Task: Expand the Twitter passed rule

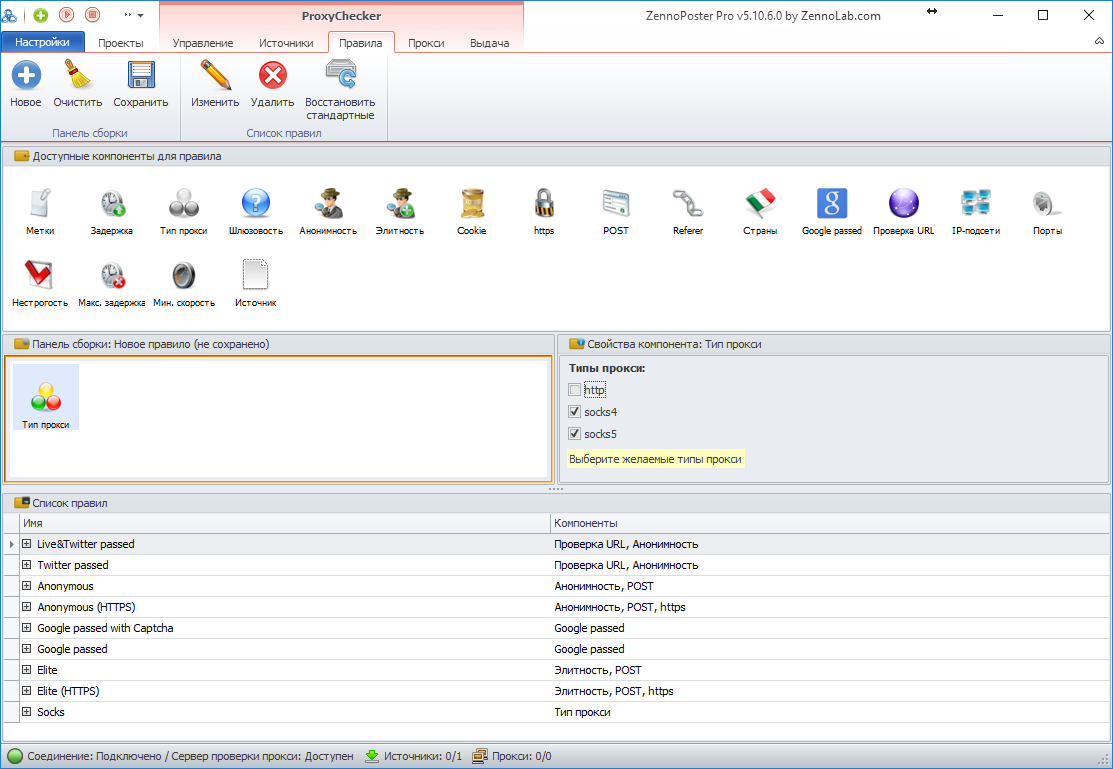Action: tap(26, 565)
